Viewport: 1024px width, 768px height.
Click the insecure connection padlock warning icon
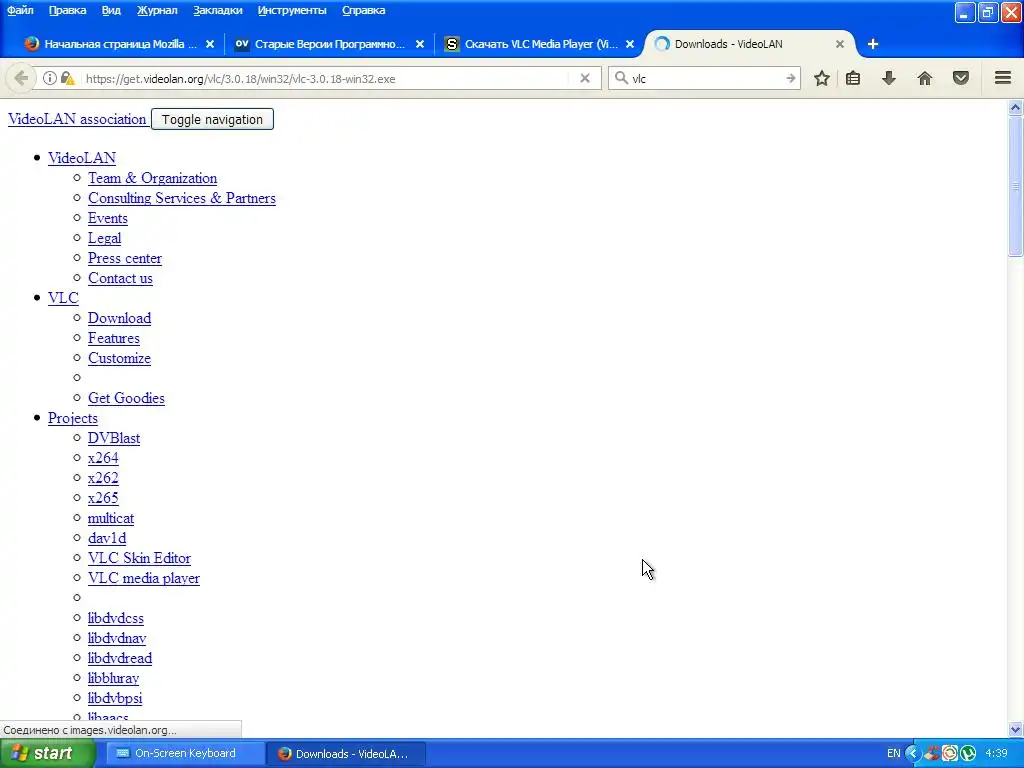[x=67, y=78]
